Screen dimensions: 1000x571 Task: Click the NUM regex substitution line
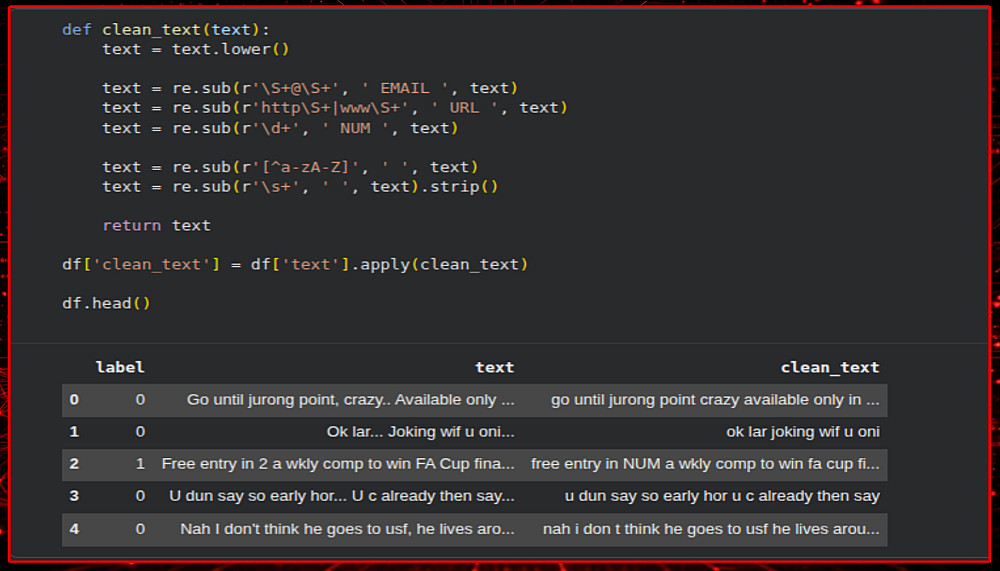coord(280,128)
